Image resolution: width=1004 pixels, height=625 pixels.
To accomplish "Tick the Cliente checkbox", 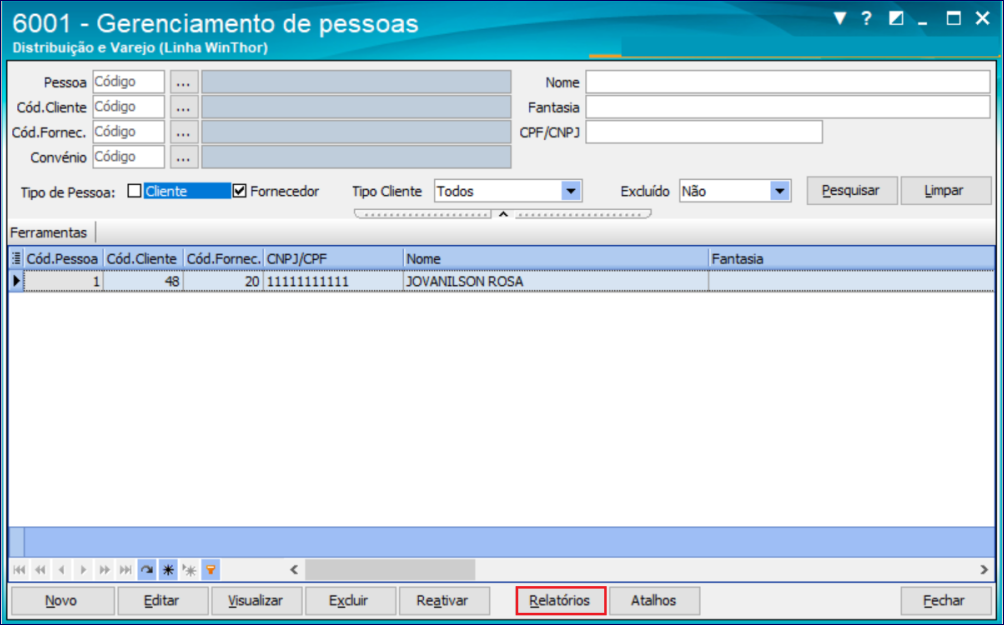I will 134,191.
